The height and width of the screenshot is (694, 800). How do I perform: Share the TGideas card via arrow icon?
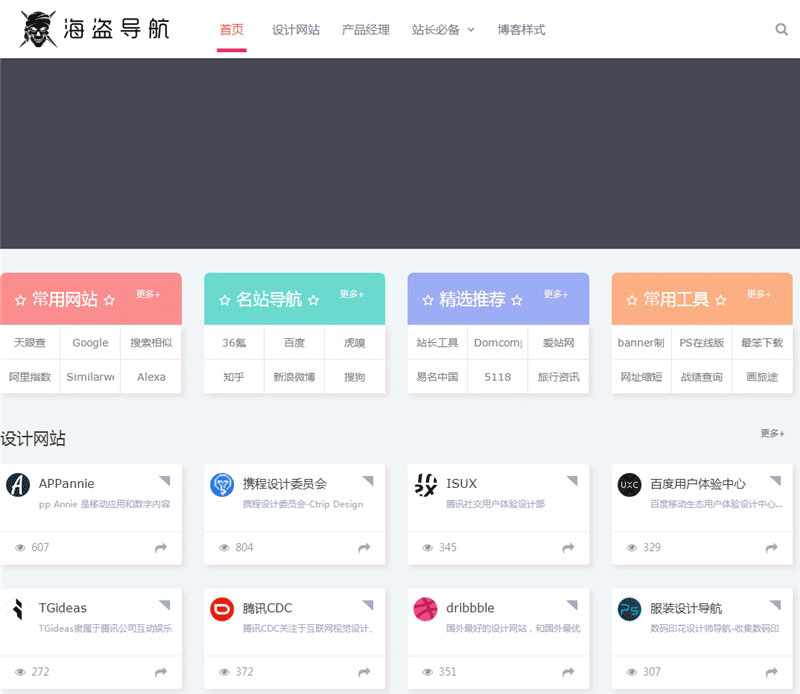pos(161,672)
